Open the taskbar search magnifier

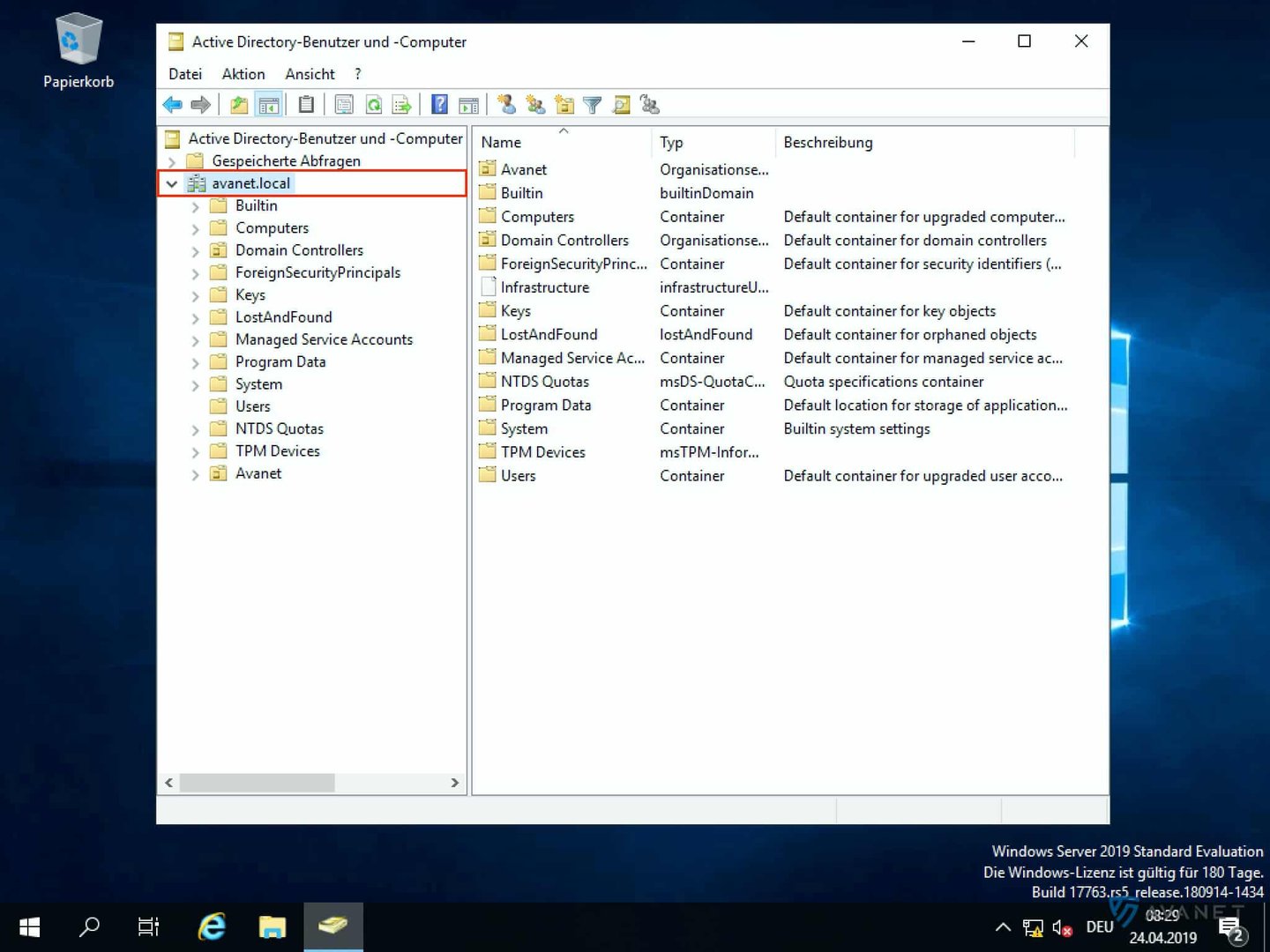(x=89, y=926)
